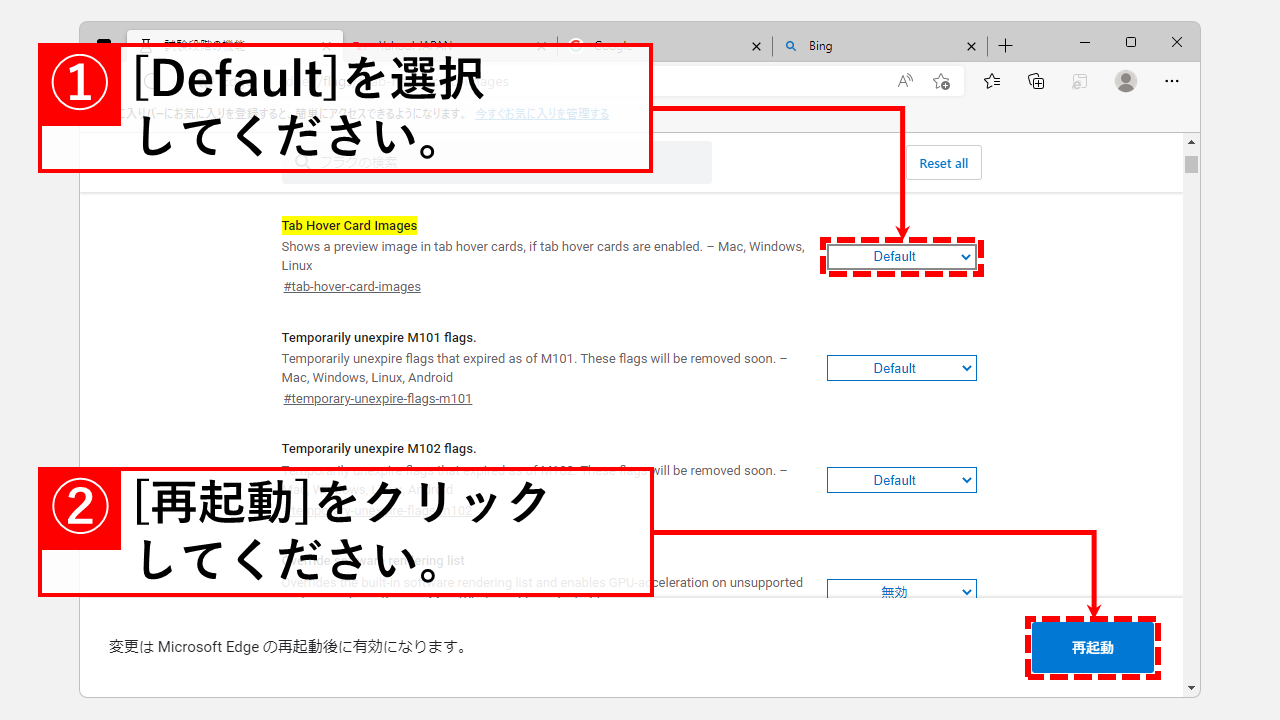Open the Collections panel icon
The height and width of the screenshot is (720, 1280).
[1036, 81]
